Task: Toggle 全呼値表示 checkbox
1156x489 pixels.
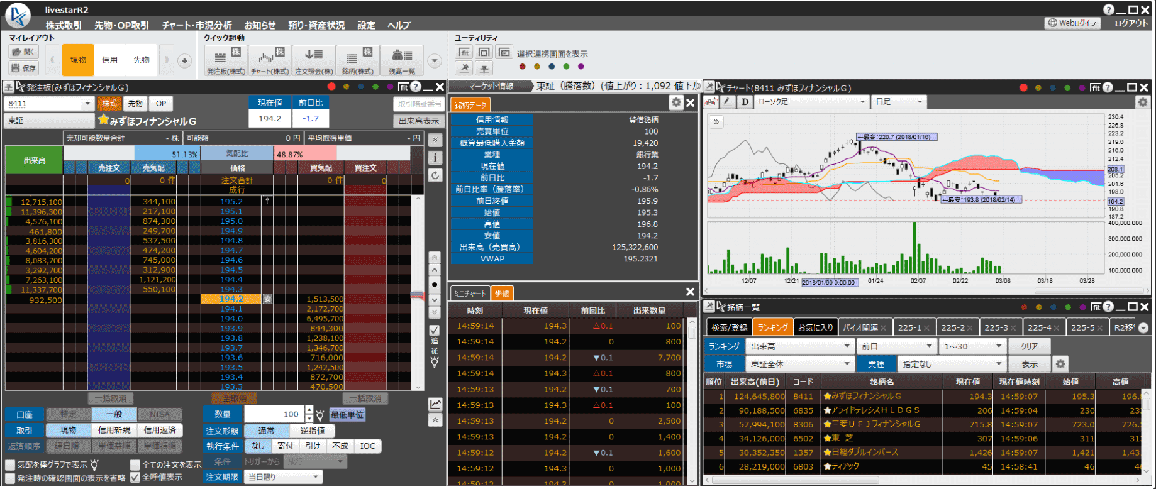Action: tap(134, 477)
